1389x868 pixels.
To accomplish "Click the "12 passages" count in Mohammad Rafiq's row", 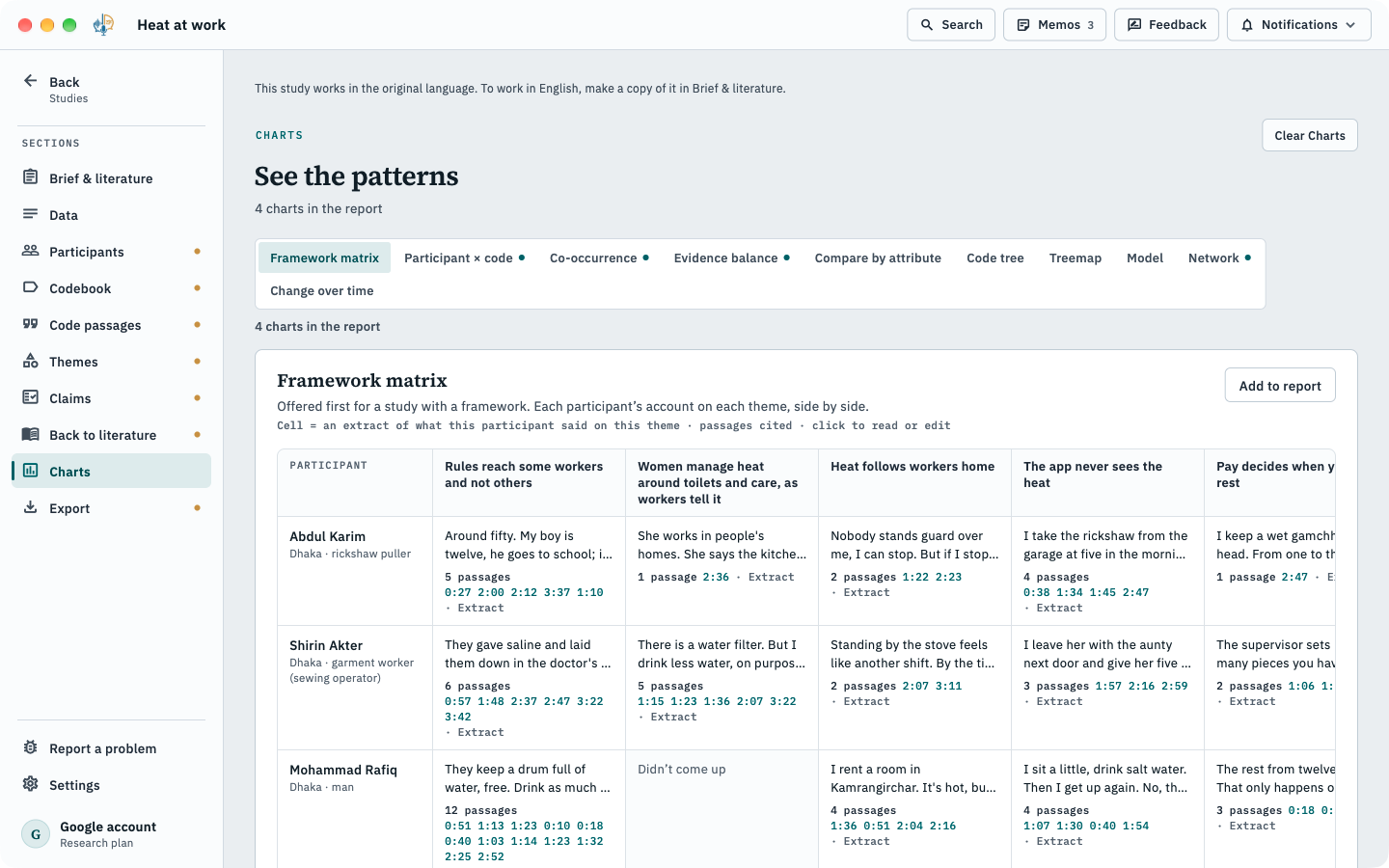I will click(480, 810).
